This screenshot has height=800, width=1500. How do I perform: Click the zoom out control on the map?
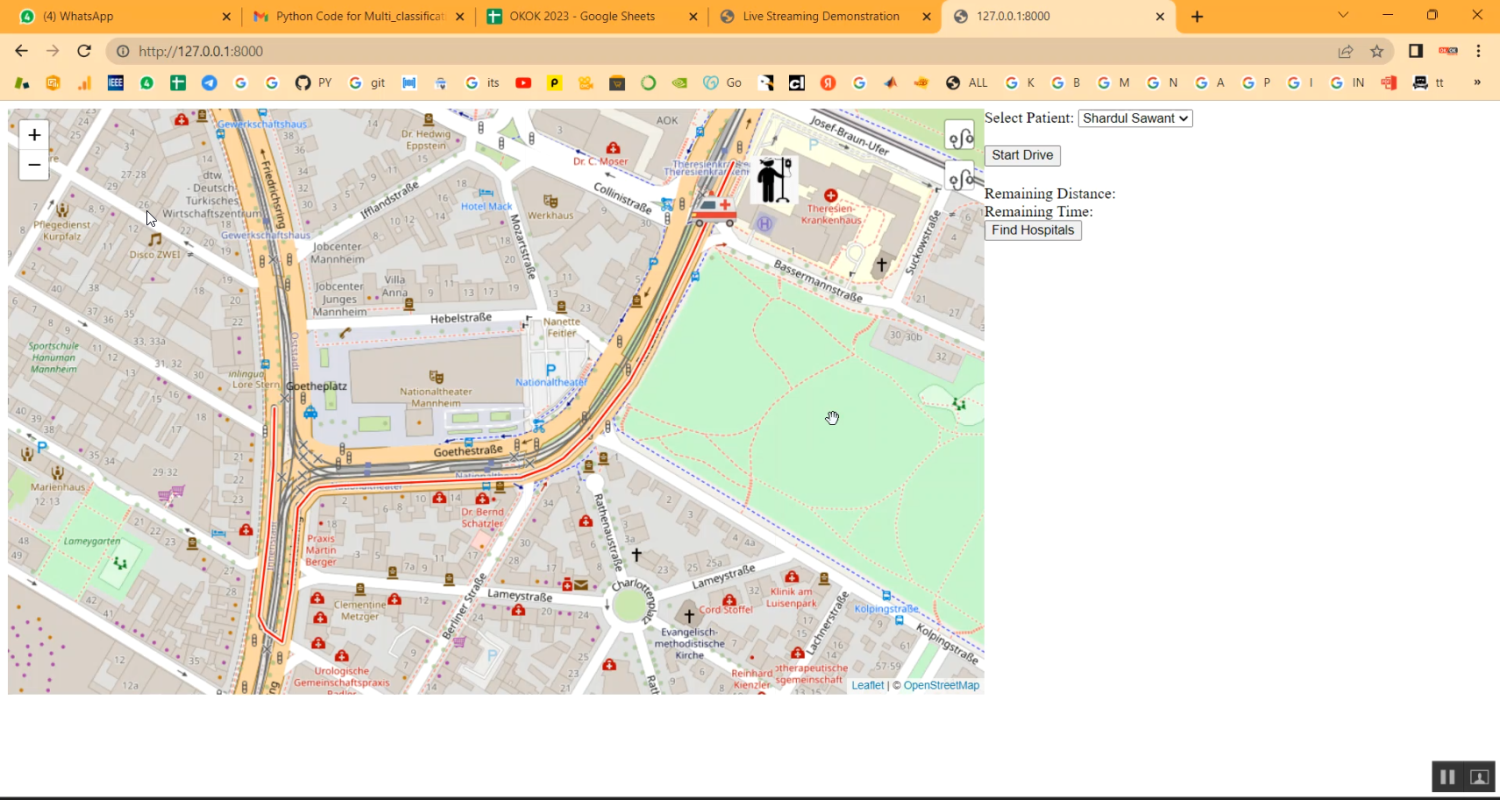[33, 164]
